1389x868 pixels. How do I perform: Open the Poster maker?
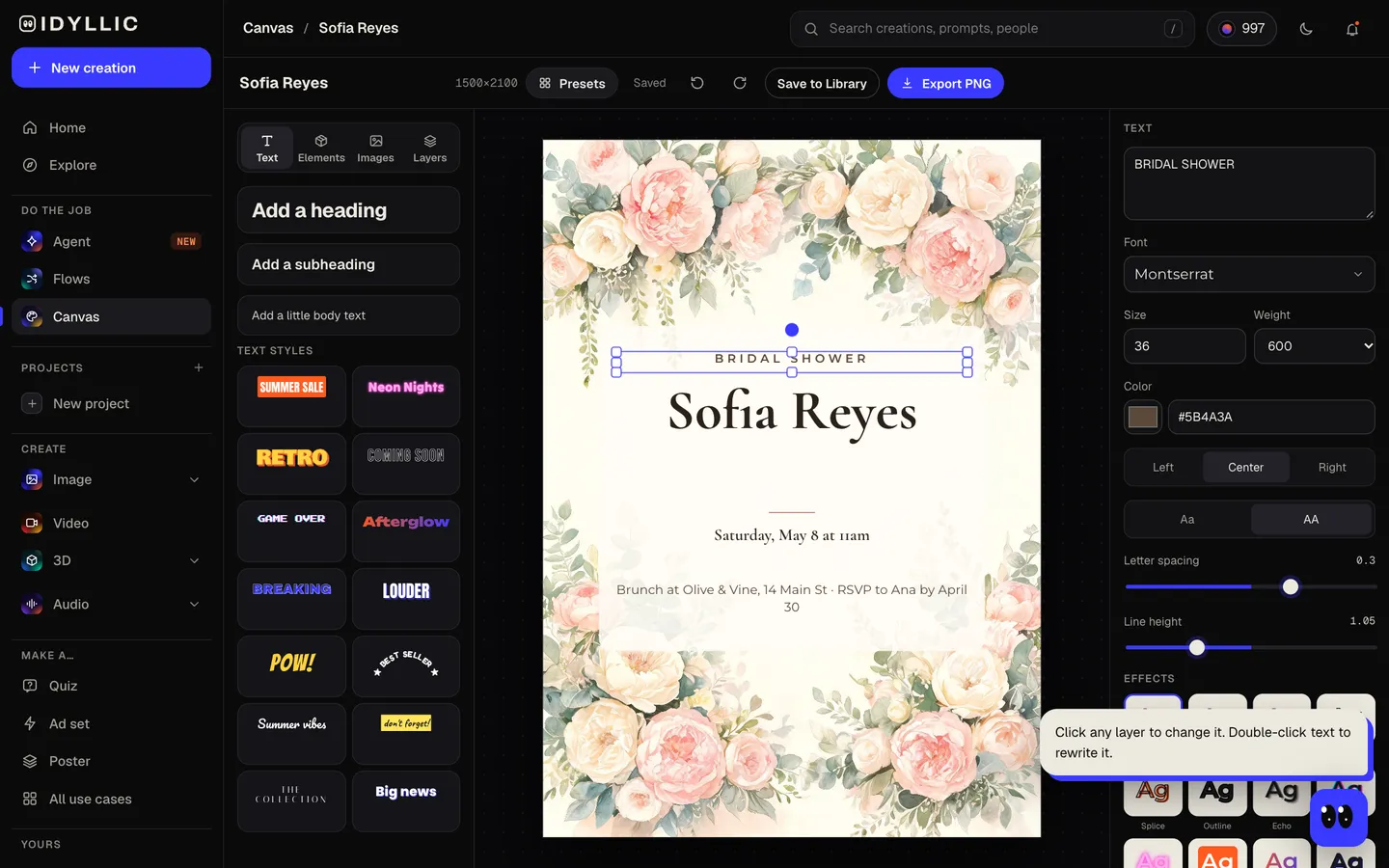(x=111, y=761)
